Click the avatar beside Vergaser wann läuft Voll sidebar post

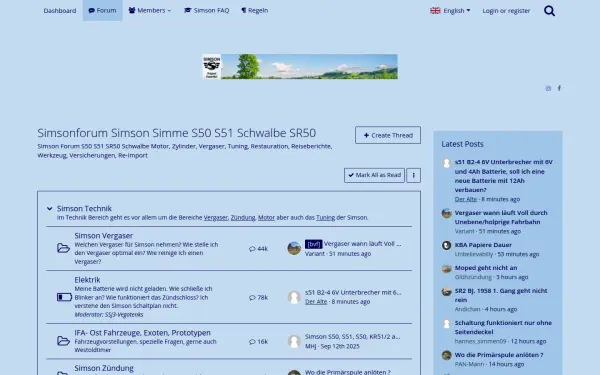coord(447,213)
